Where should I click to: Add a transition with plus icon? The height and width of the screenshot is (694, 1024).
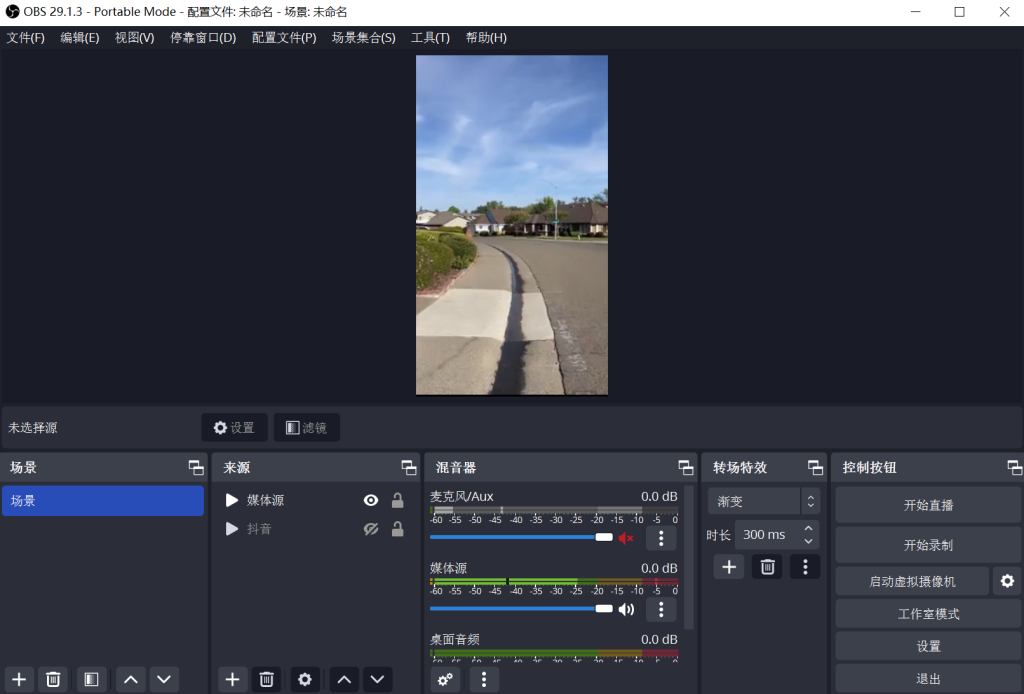click(729, 567)
